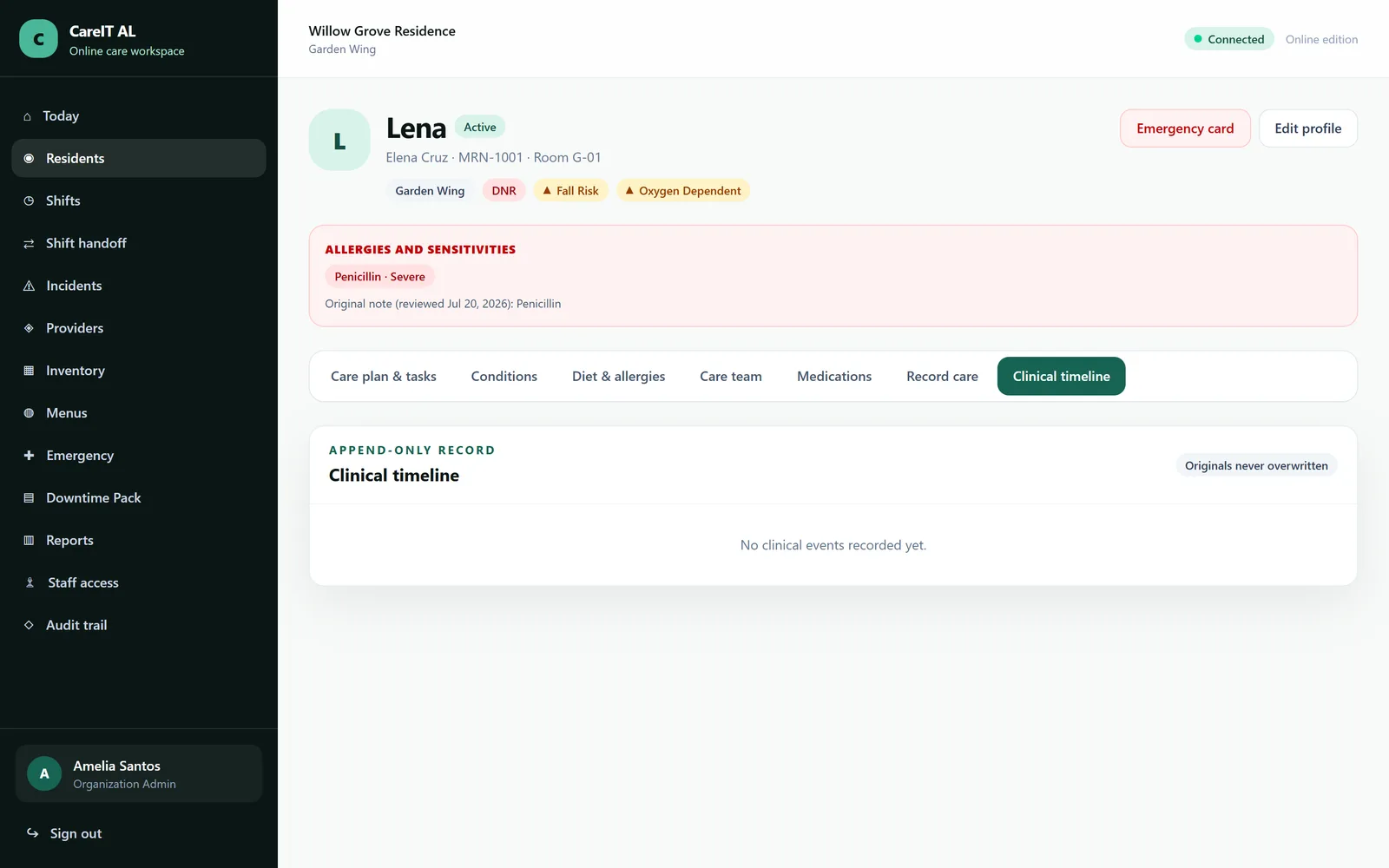Click the Edit profile button
This screenshot has width=1389, height=868.
[x=1308, y=128]
